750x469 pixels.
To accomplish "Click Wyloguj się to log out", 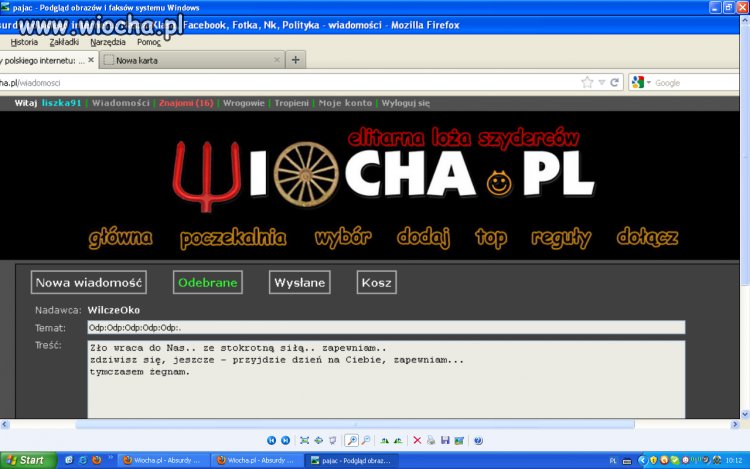I will tap(405, 103).
